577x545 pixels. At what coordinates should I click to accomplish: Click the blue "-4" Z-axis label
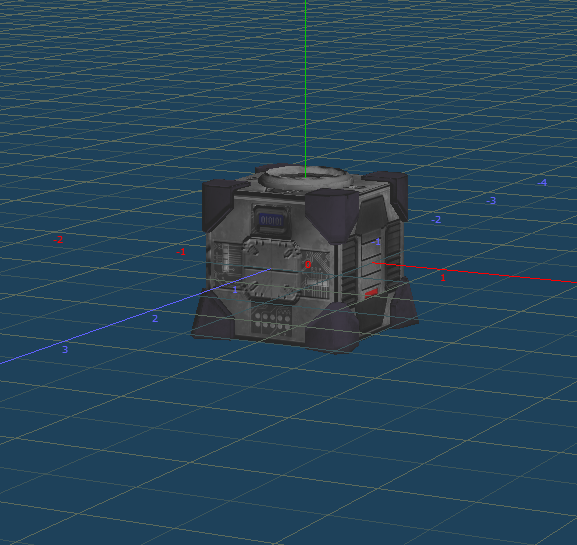[542, 182]
